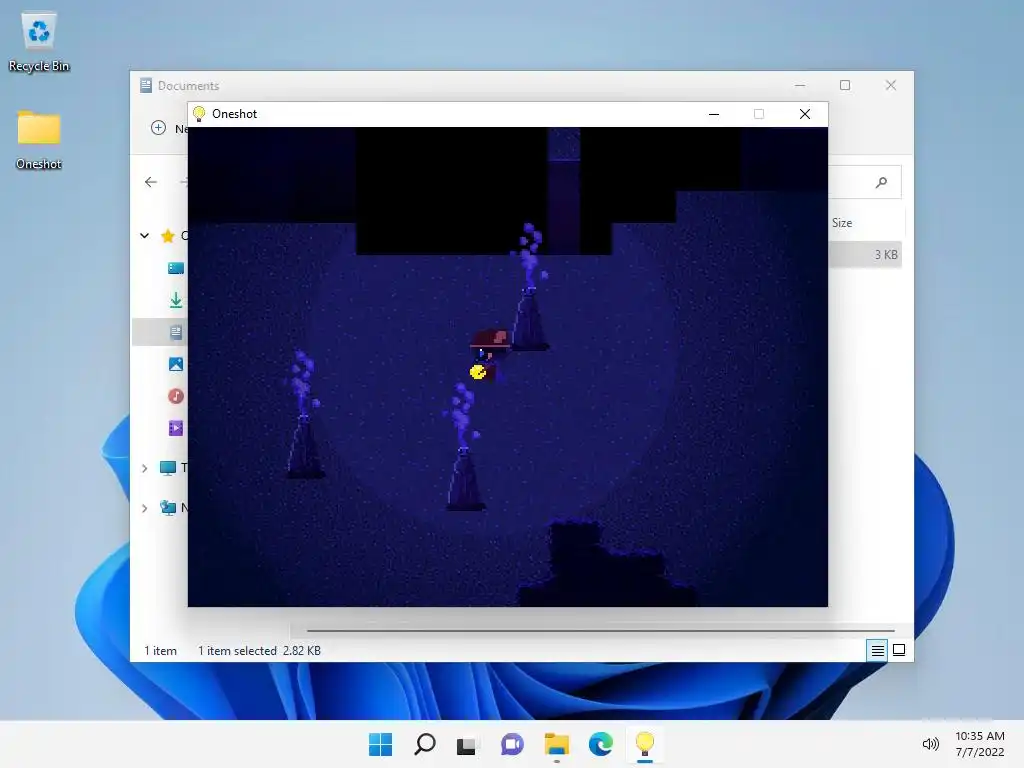
Task: Launch Microsoft Edge from taskbar
Action: click(601, 744)
